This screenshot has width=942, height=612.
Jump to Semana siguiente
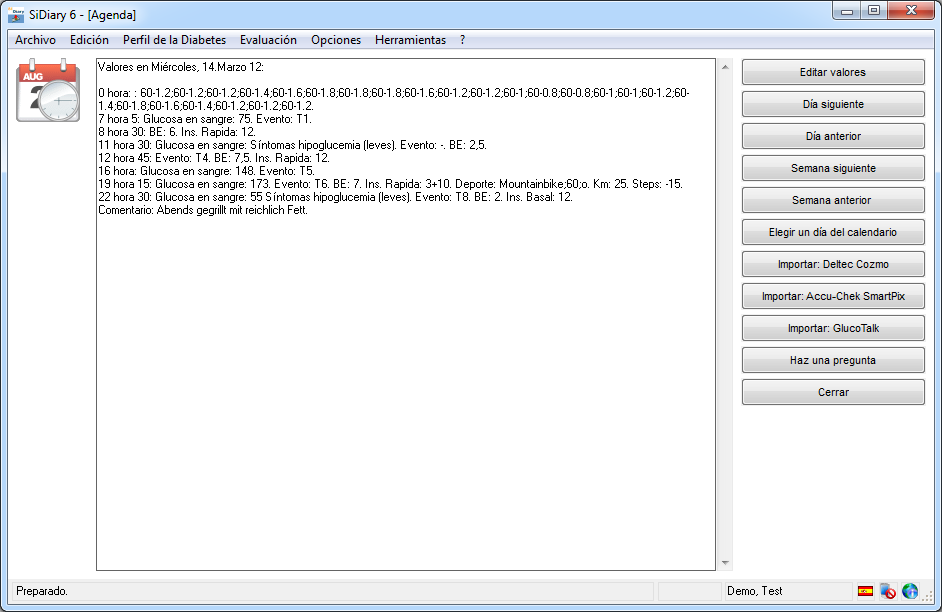(x=832, y=168)
